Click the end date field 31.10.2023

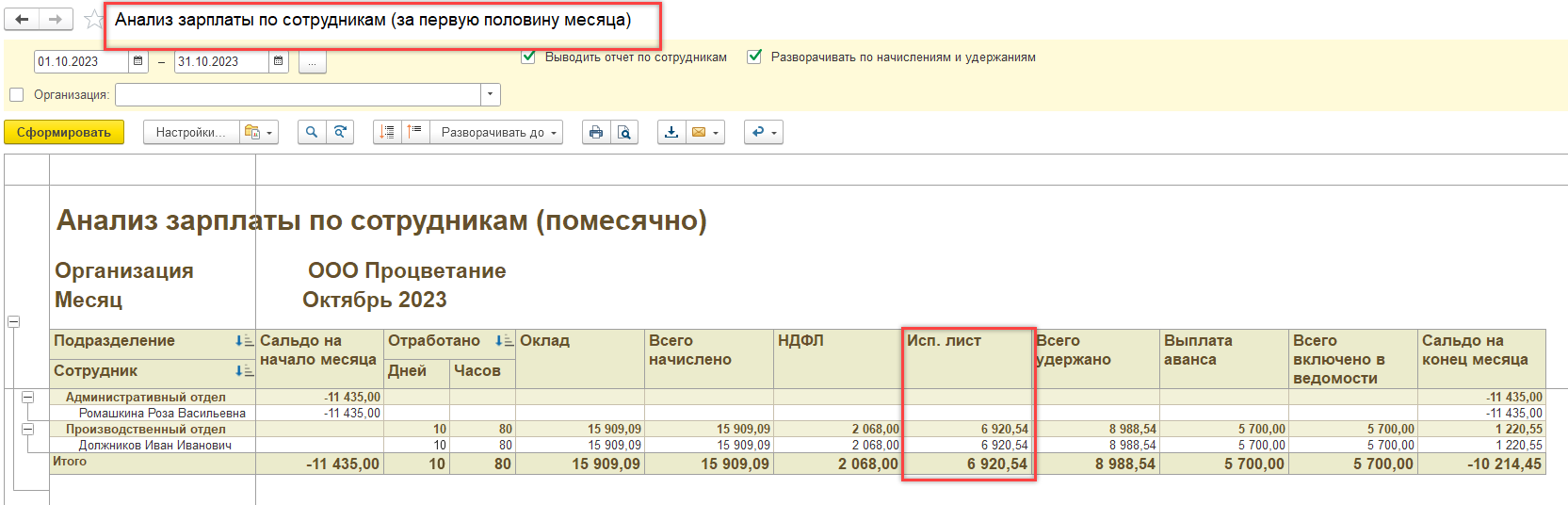(x=221, y=61)
